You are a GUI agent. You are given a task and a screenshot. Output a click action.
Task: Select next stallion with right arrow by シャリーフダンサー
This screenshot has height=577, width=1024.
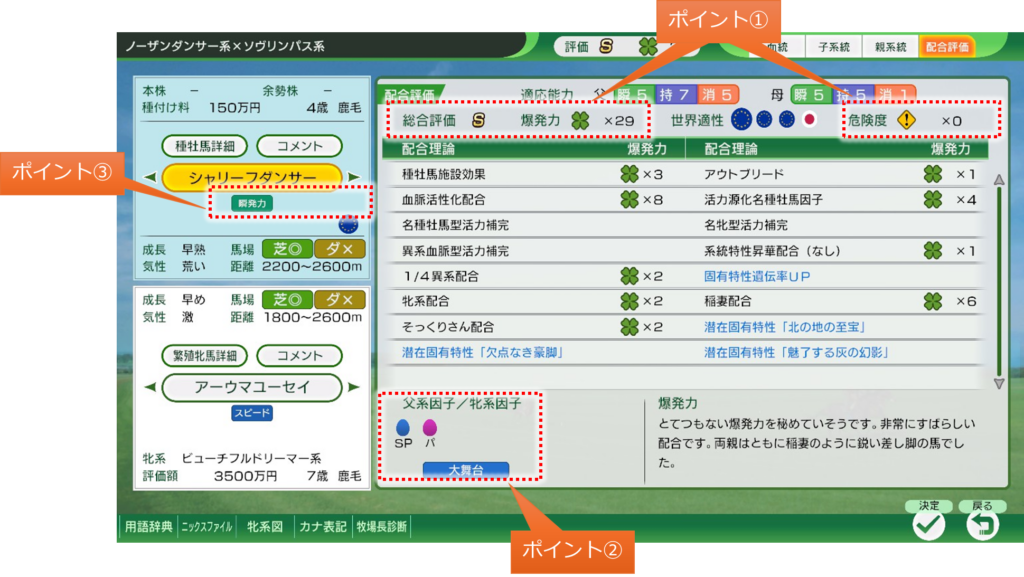pos(353,177)
